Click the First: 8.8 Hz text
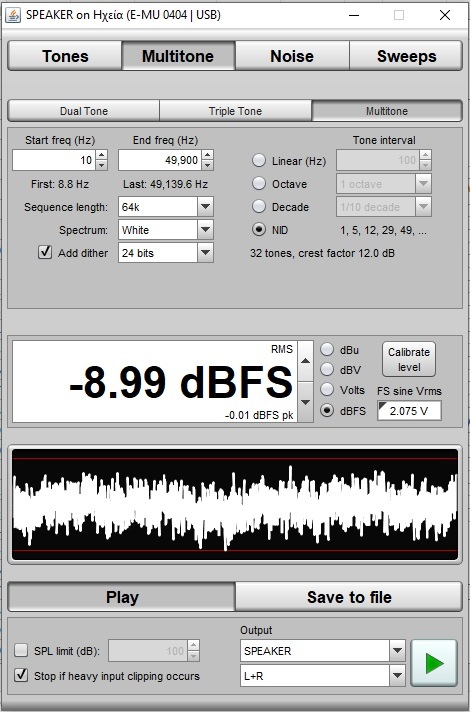The image size is (472, 712). point(60,184)
